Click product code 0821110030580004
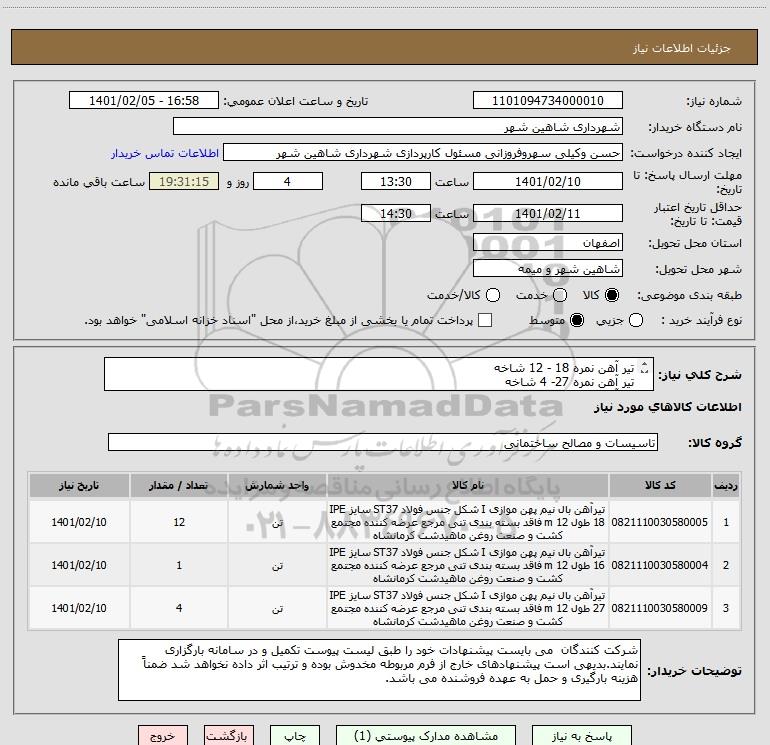770x745 pixels. click(660, 565)
